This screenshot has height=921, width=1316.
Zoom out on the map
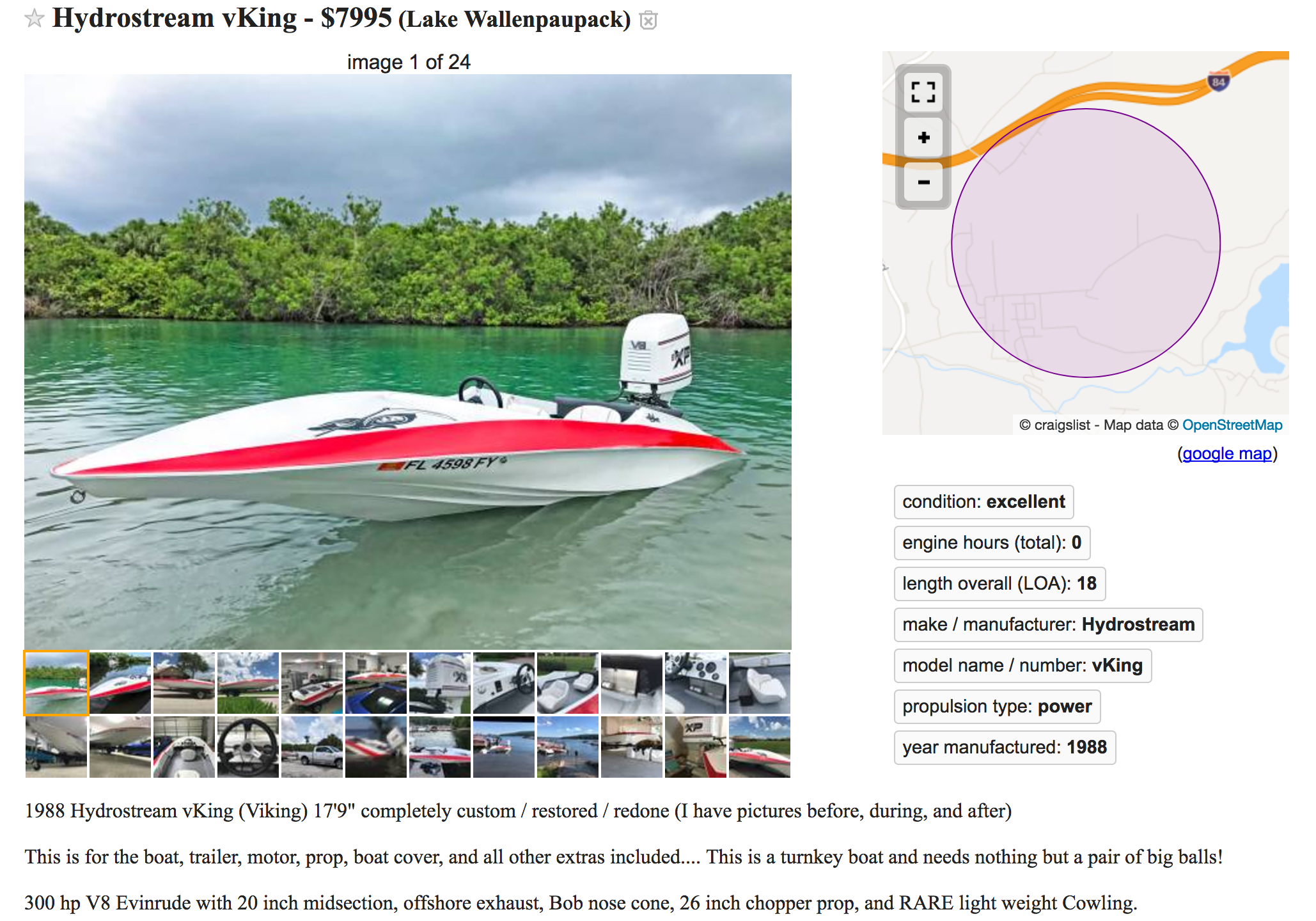coord(923,182)
